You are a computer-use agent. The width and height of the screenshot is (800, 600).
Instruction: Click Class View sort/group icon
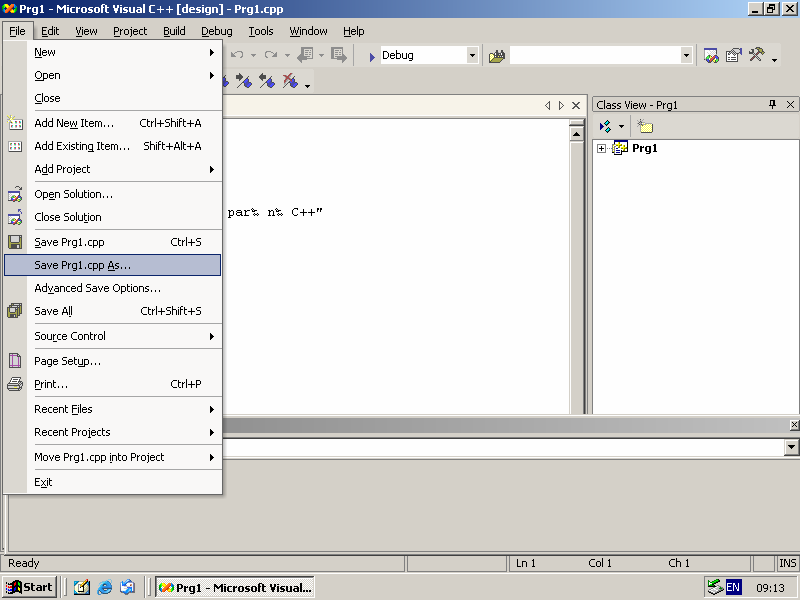pyautogui.click(x=605, y=126)
